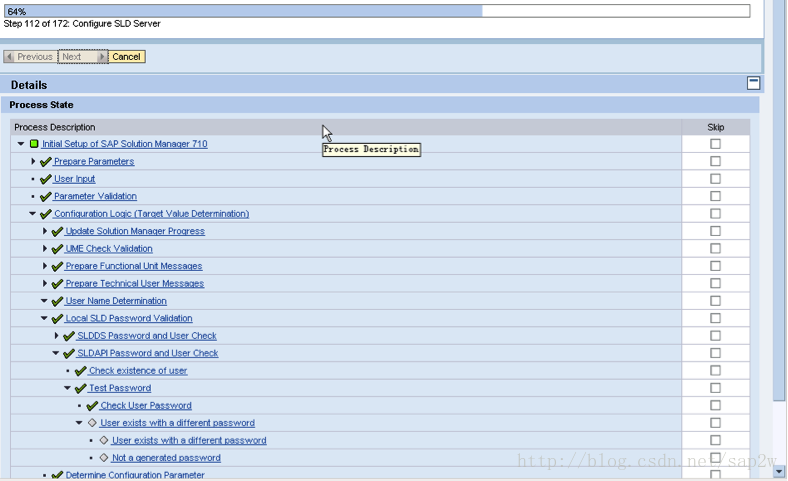Tick Skip checkbox for User Name Determination
The height and width of the screenshot is (481, 788).
click(x=715, y=301)
